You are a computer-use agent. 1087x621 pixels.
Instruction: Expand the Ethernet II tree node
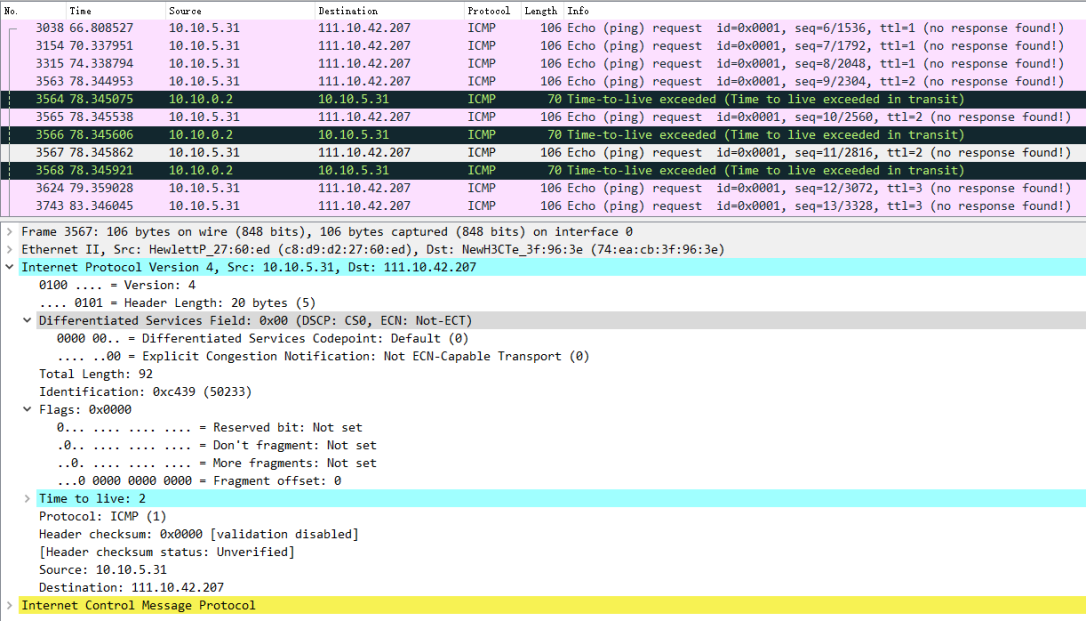10,250
